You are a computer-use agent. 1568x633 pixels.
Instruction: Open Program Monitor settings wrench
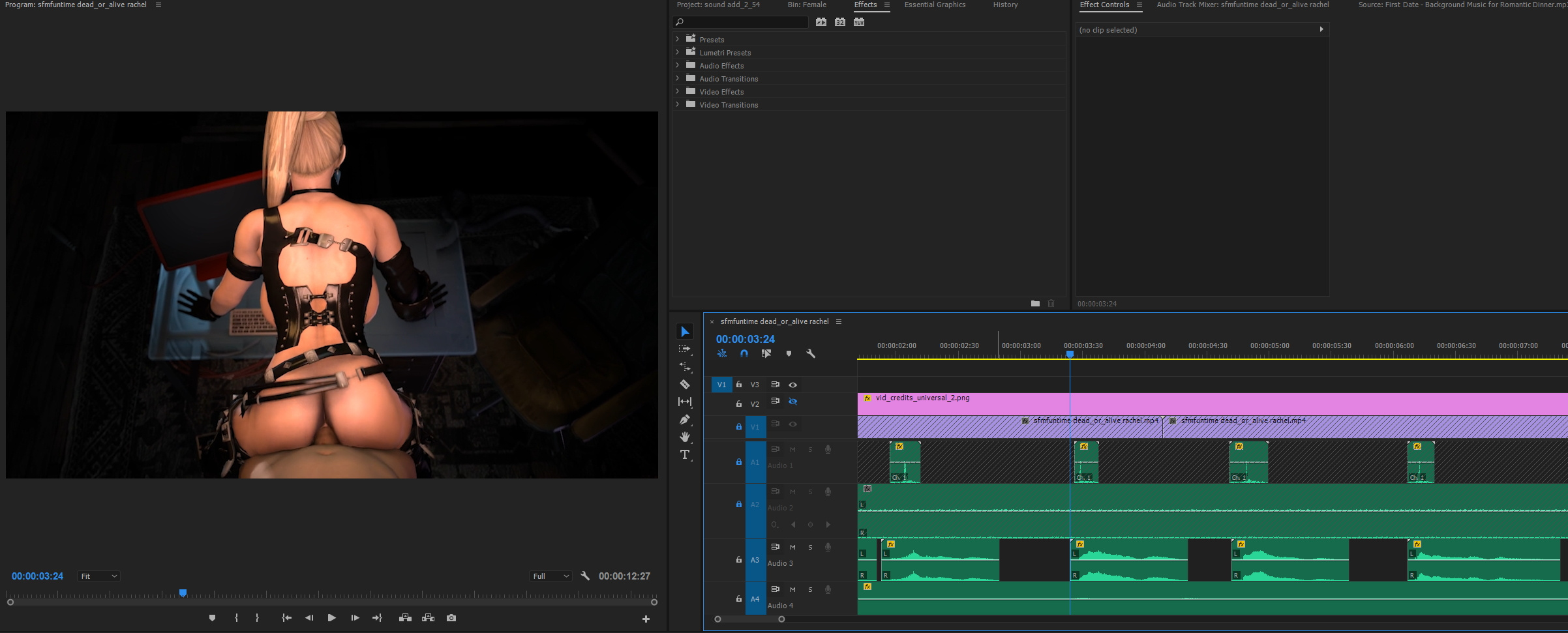tap(585, 576)
